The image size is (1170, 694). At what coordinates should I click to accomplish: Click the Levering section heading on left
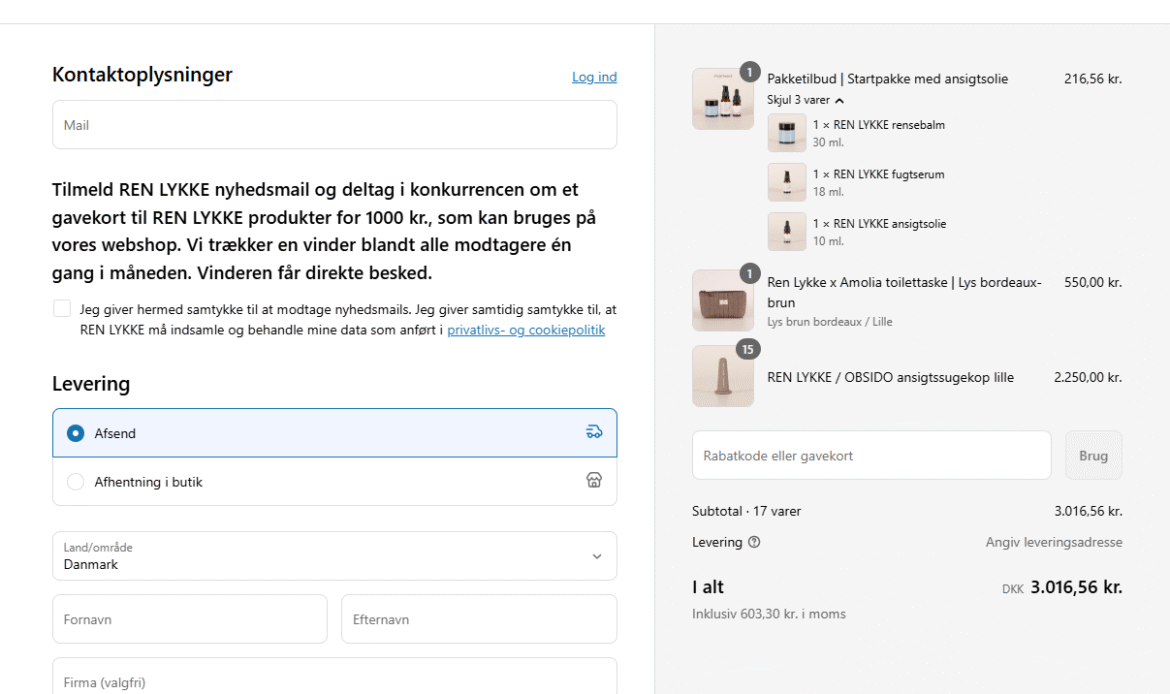pos(91,384)
